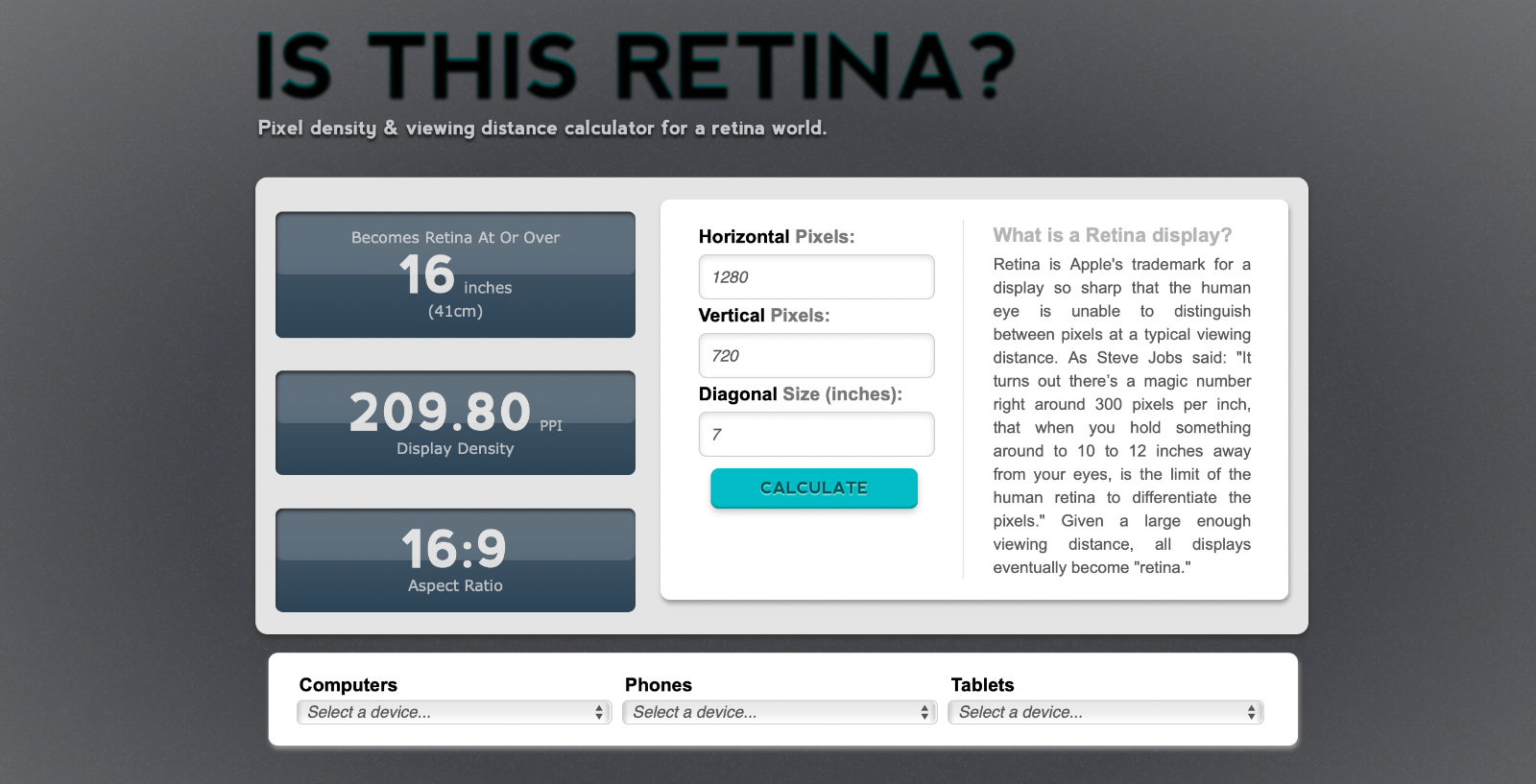Click the 'What is a Retina display?' heading
1536x784 pixels.
point(1113,235)
